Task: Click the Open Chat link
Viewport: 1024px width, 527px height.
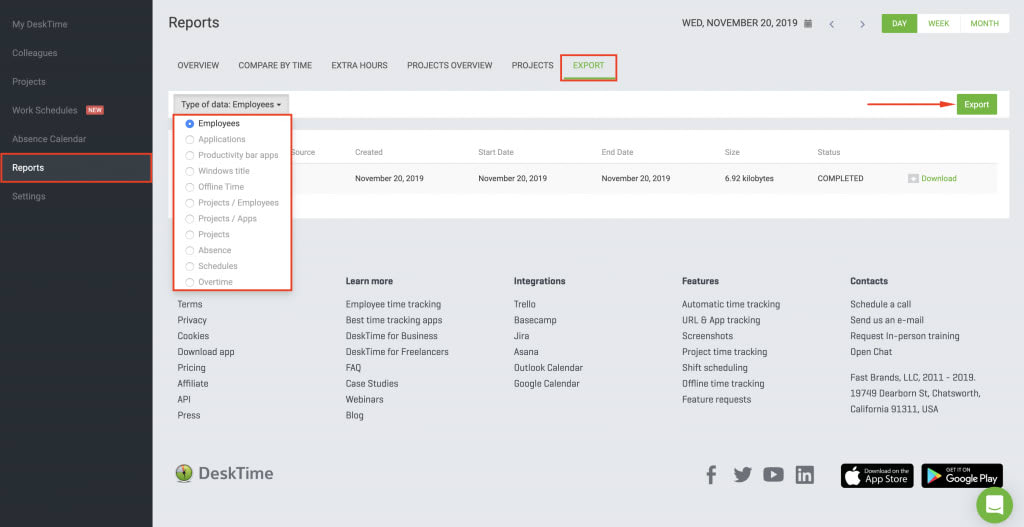Action: coord(871,352)
